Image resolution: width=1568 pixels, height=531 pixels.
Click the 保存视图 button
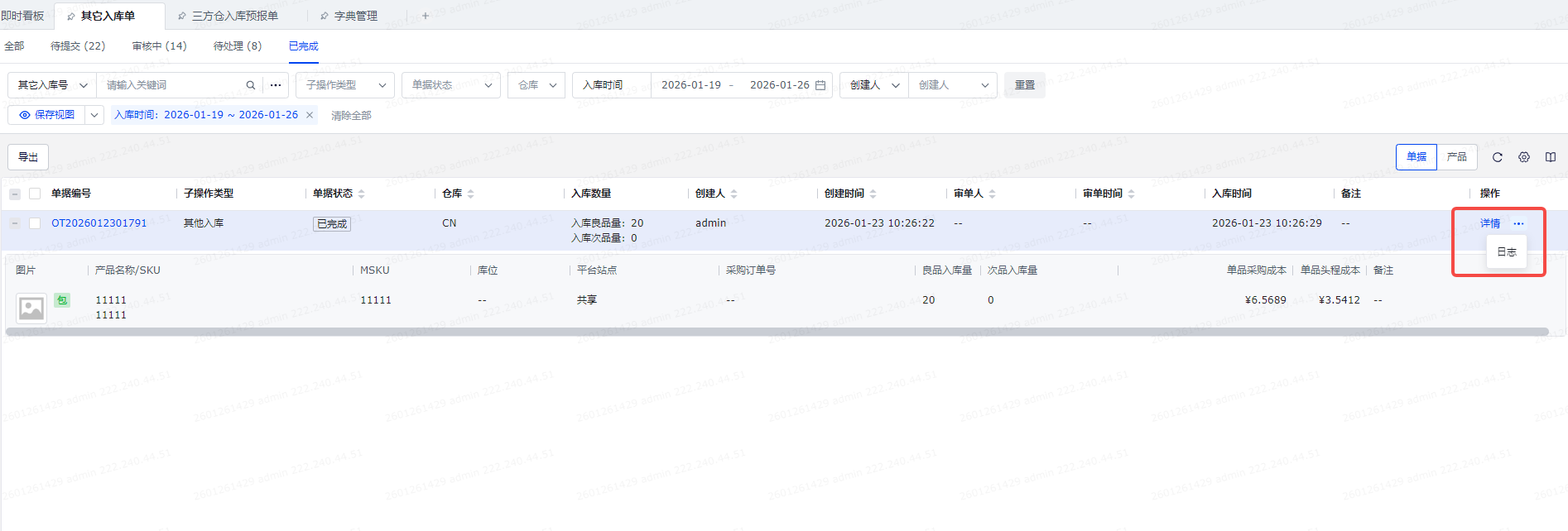[x=47, y=115]
